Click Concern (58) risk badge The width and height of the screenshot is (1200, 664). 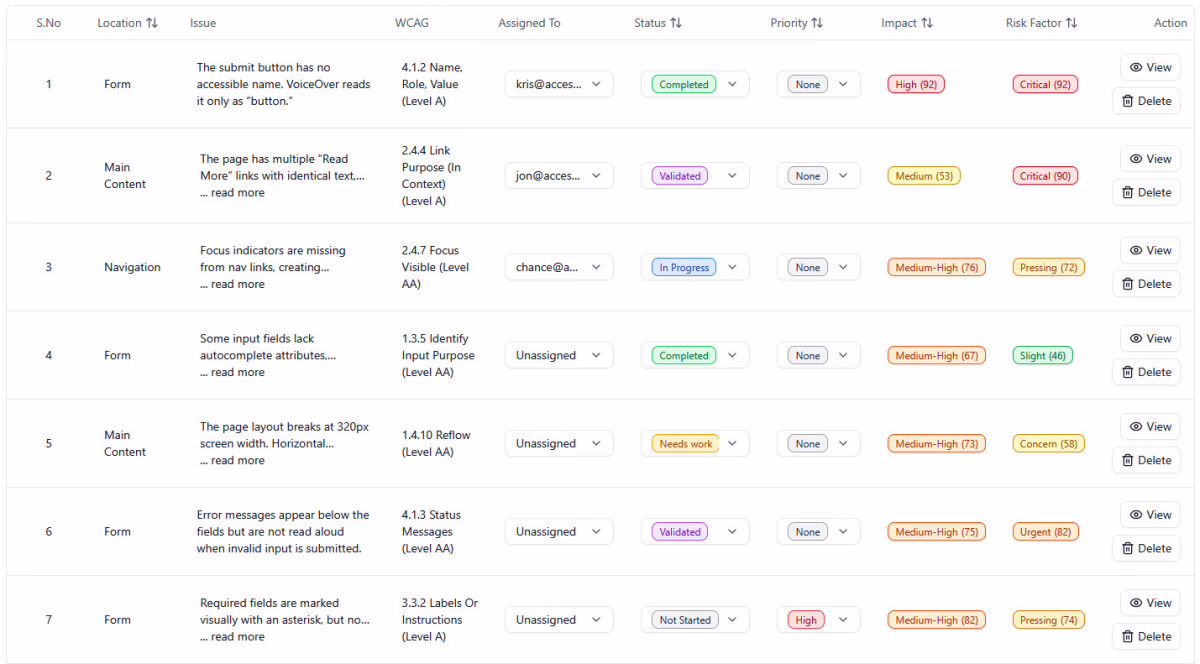[x=1049, y=444]
